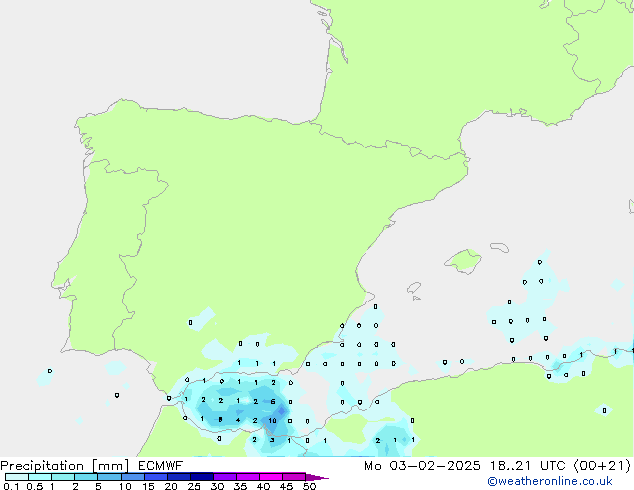
Task: Click the 1–2 mm legend color swatch
Action: 63,477
